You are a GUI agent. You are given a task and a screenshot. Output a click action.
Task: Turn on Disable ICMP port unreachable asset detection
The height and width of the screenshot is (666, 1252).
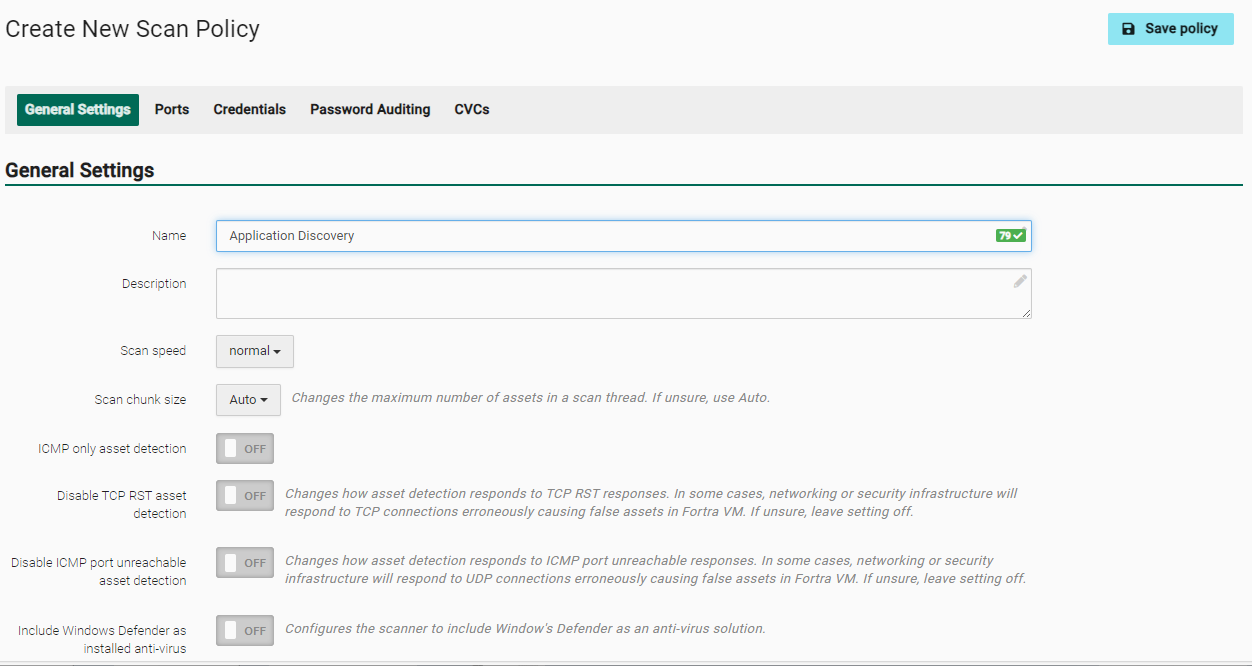pyautogui.click(x=245, y=563)
